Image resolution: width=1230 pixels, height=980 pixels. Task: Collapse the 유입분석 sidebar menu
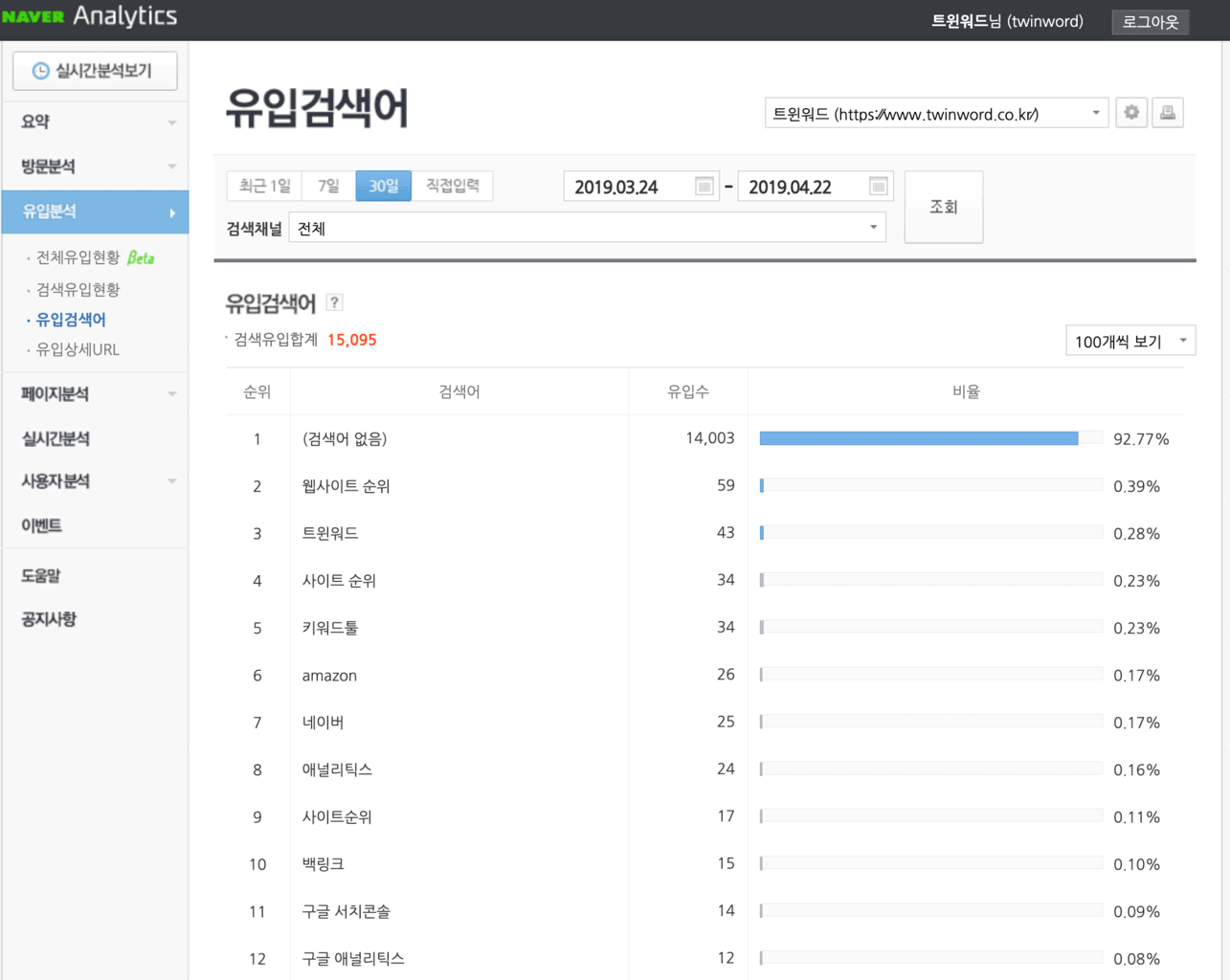tap(95, 212)
